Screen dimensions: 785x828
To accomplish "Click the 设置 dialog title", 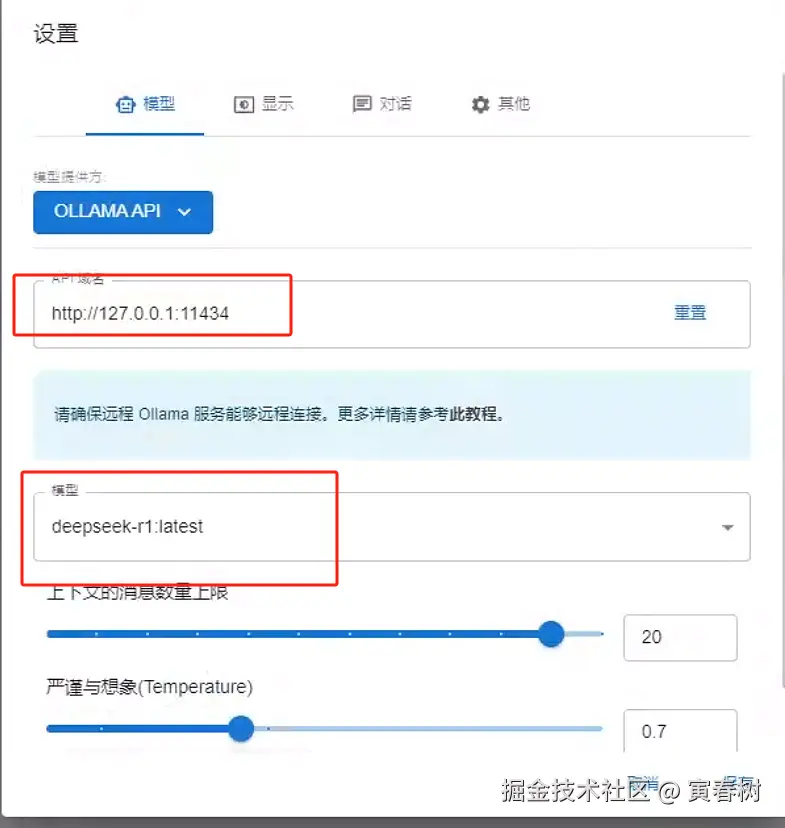I will tap(56, 34).
